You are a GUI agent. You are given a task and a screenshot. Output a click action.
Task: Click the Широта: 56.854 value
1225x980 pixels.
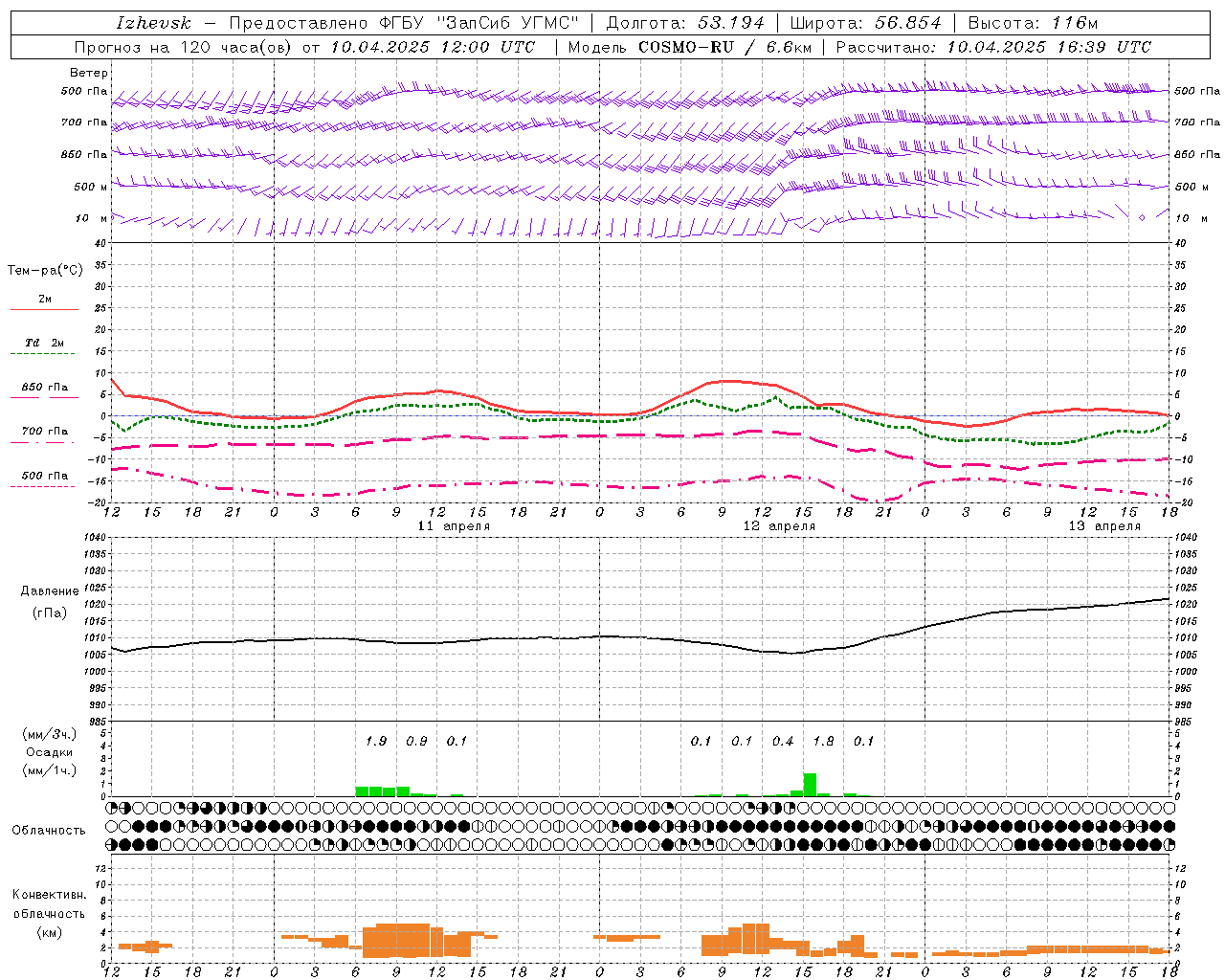click(x=865, y=23)
